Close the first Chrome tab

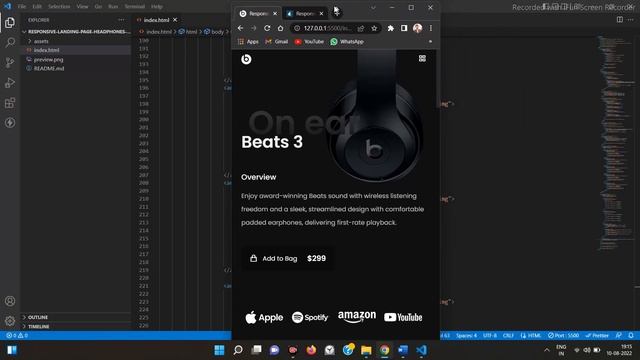(275, 13)
